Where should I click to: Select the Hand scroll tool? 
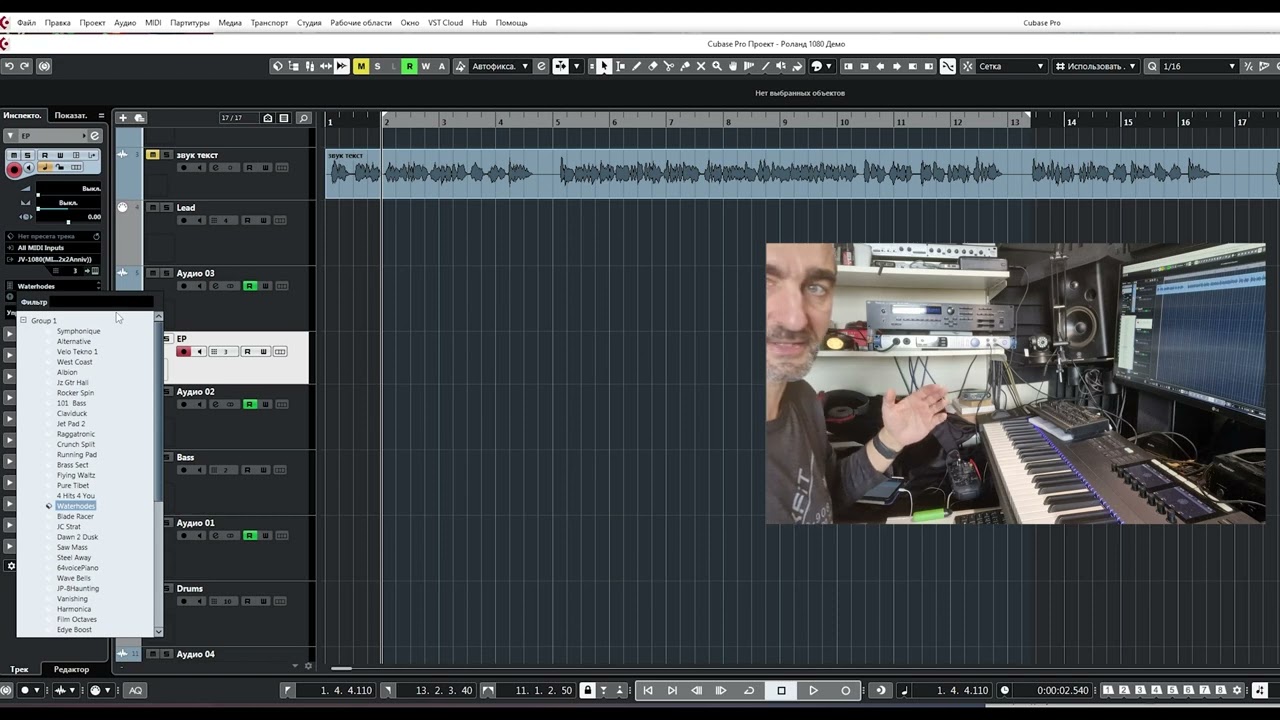[x=733, y=66]
